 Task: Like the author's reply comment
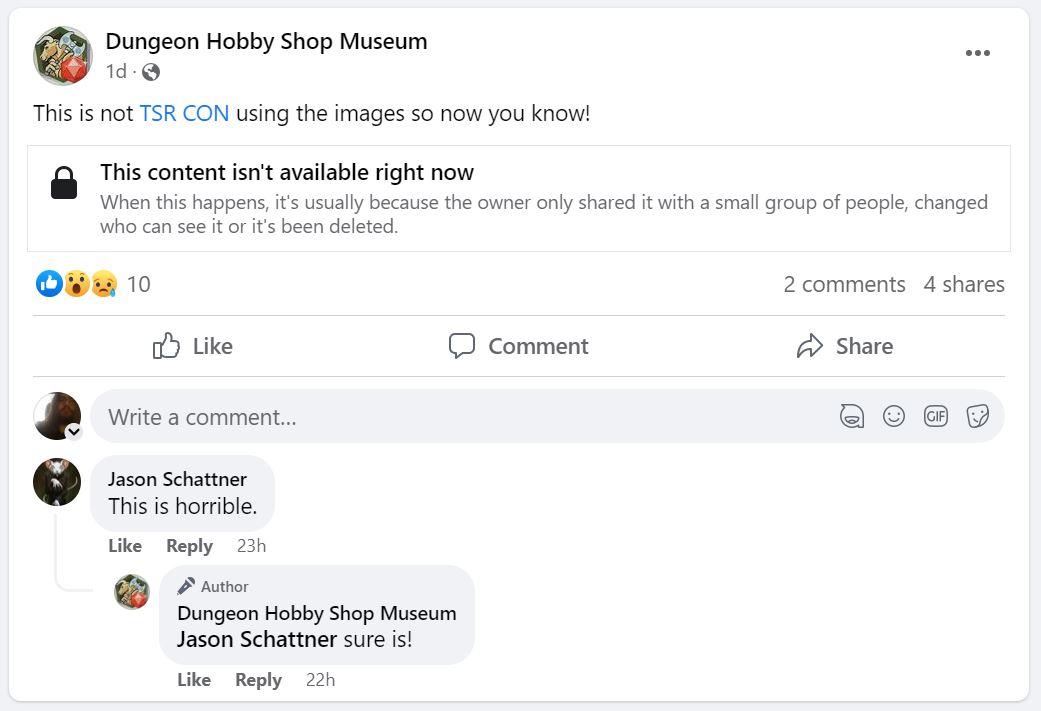[x=194, y=679]
